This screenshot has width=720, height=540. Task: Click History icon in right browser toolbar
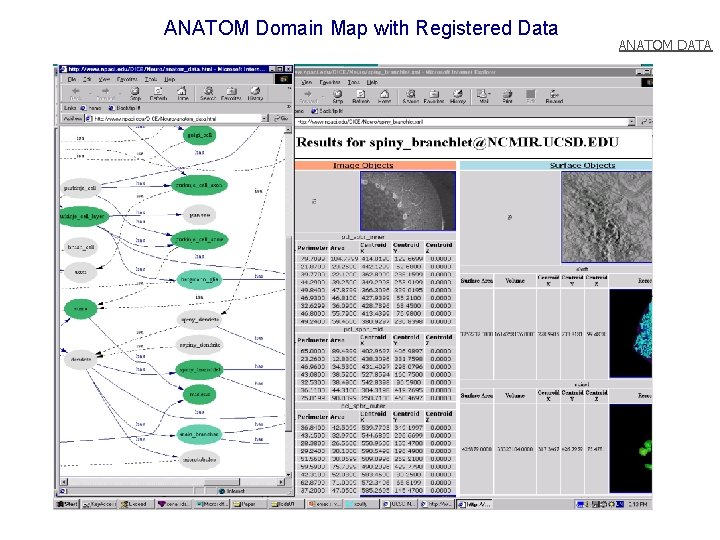click(x=458, y=96)
